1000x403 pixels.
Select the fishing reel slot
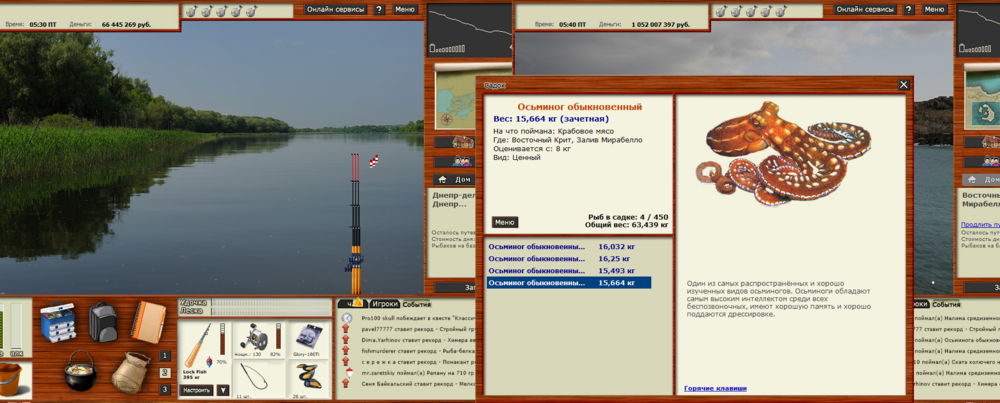[260, 340]
